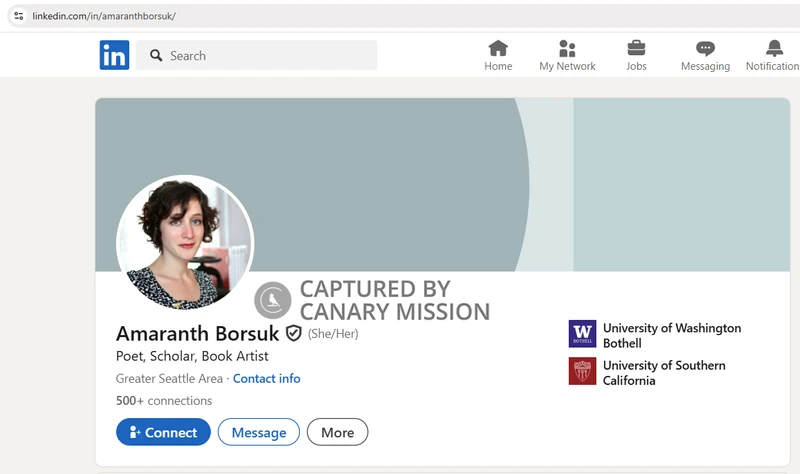Open the Contact info link
Viewport: 800px width, 474px height.
click(x=266, y=379)
